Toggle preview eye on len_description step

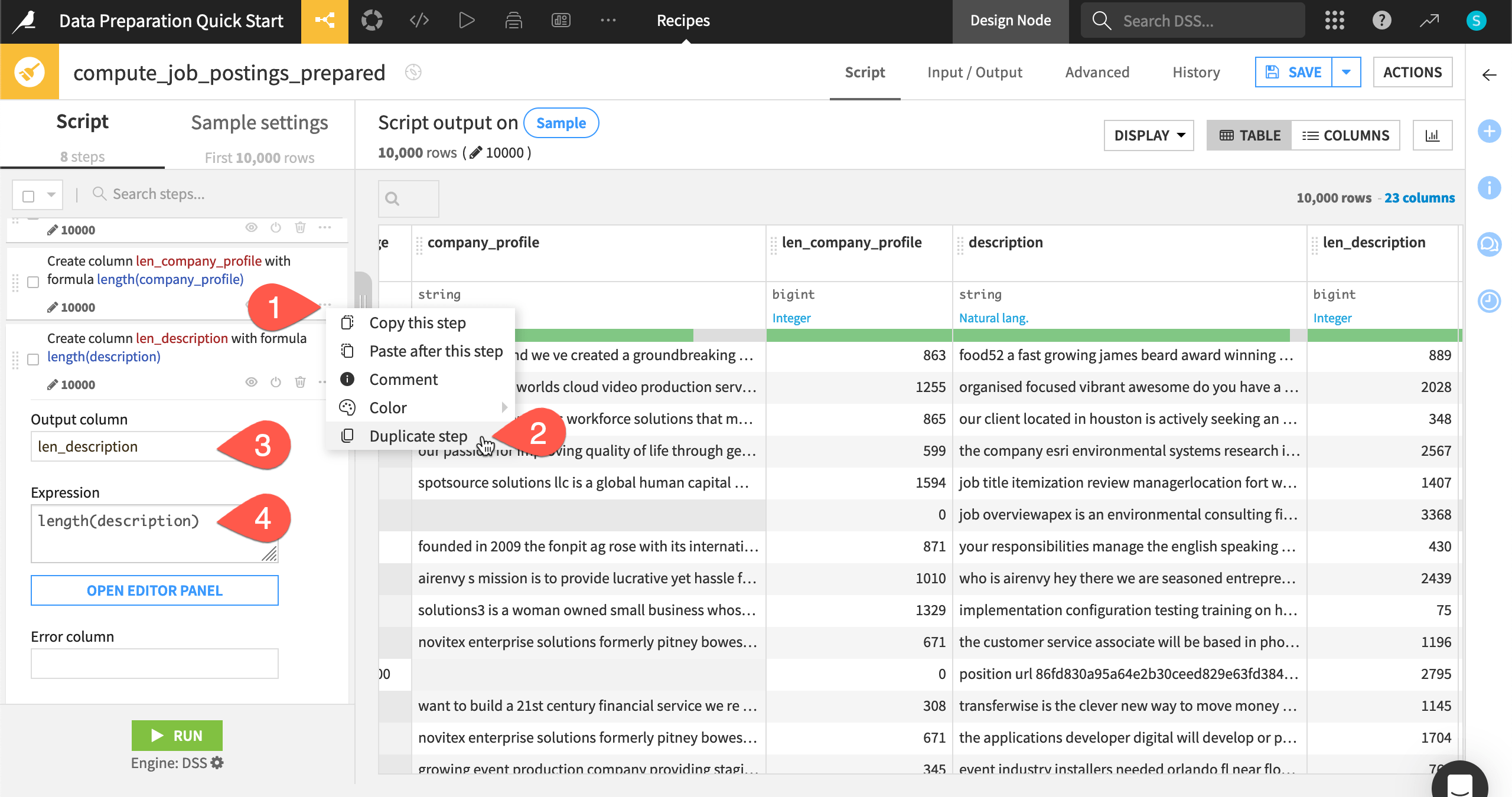click(251, 383)
